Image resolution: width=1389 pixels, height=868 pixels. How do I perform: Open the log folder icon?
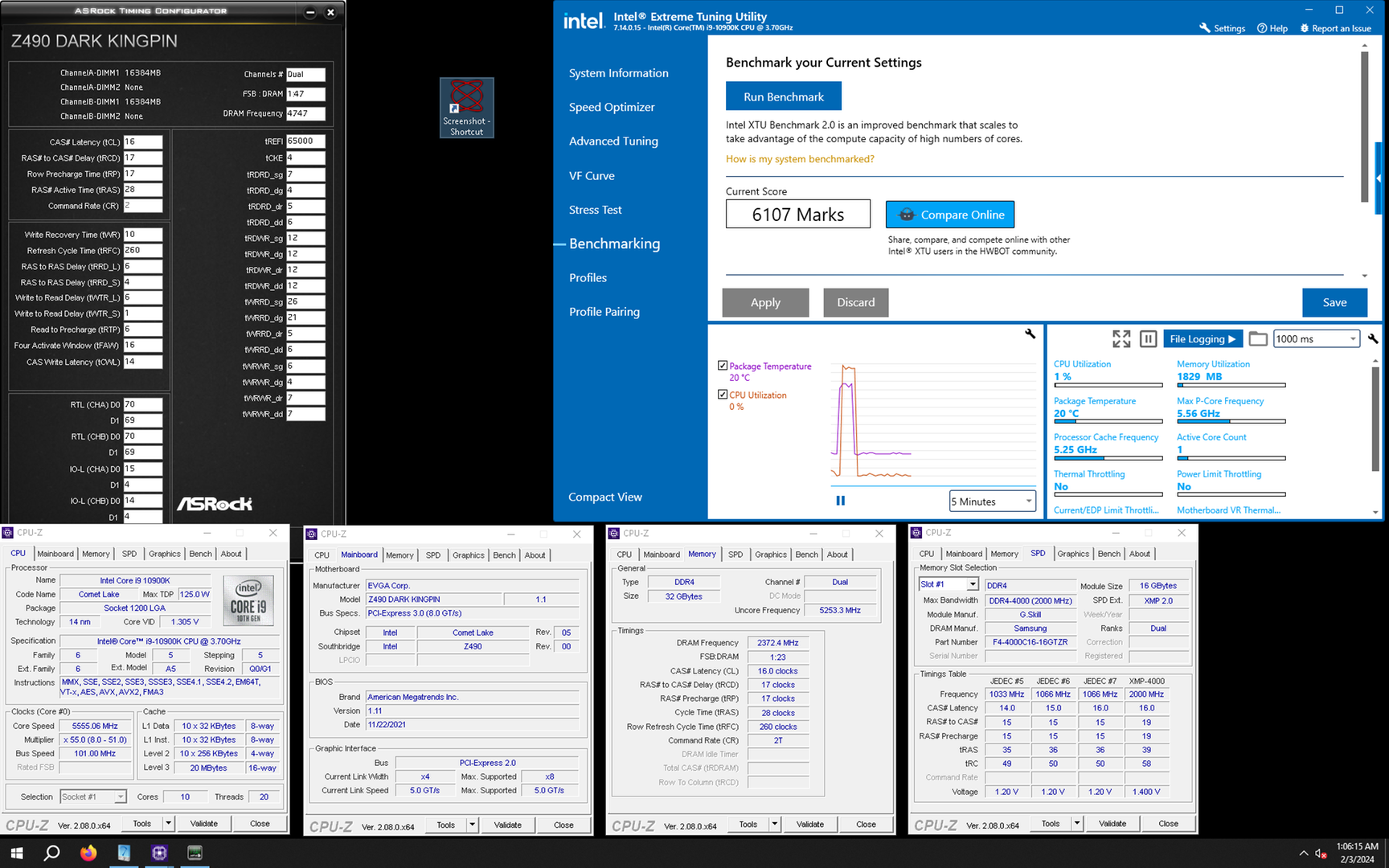(1258, 339)
